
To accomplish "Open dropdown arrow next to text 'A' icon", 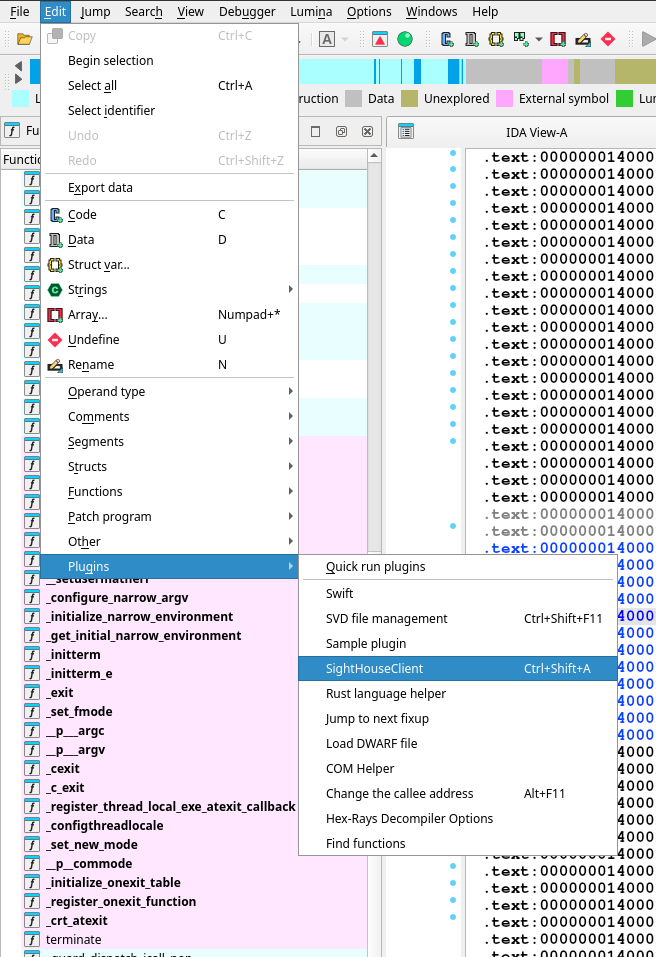I will (345, 40).
